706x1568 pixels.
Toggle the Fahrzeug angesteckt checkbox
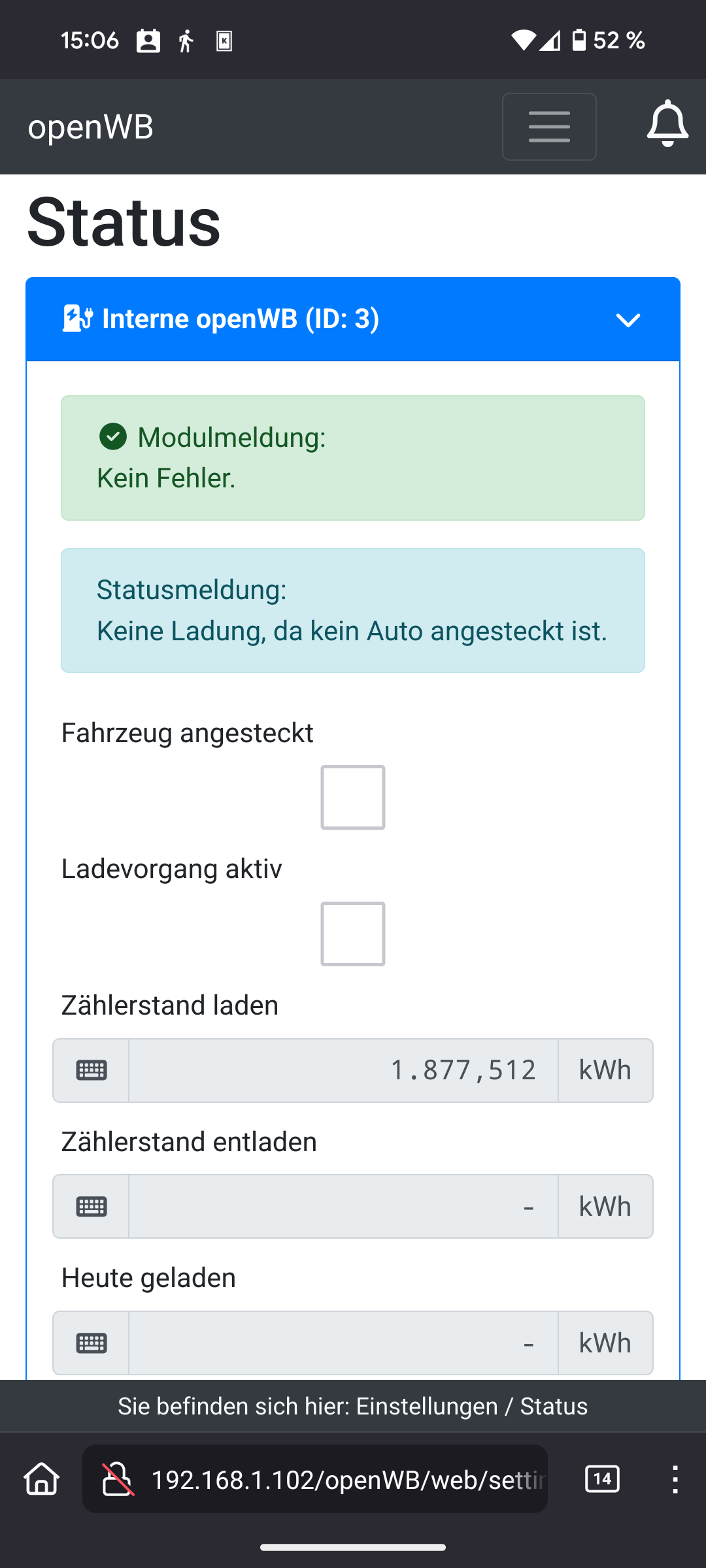pos(353,797)
